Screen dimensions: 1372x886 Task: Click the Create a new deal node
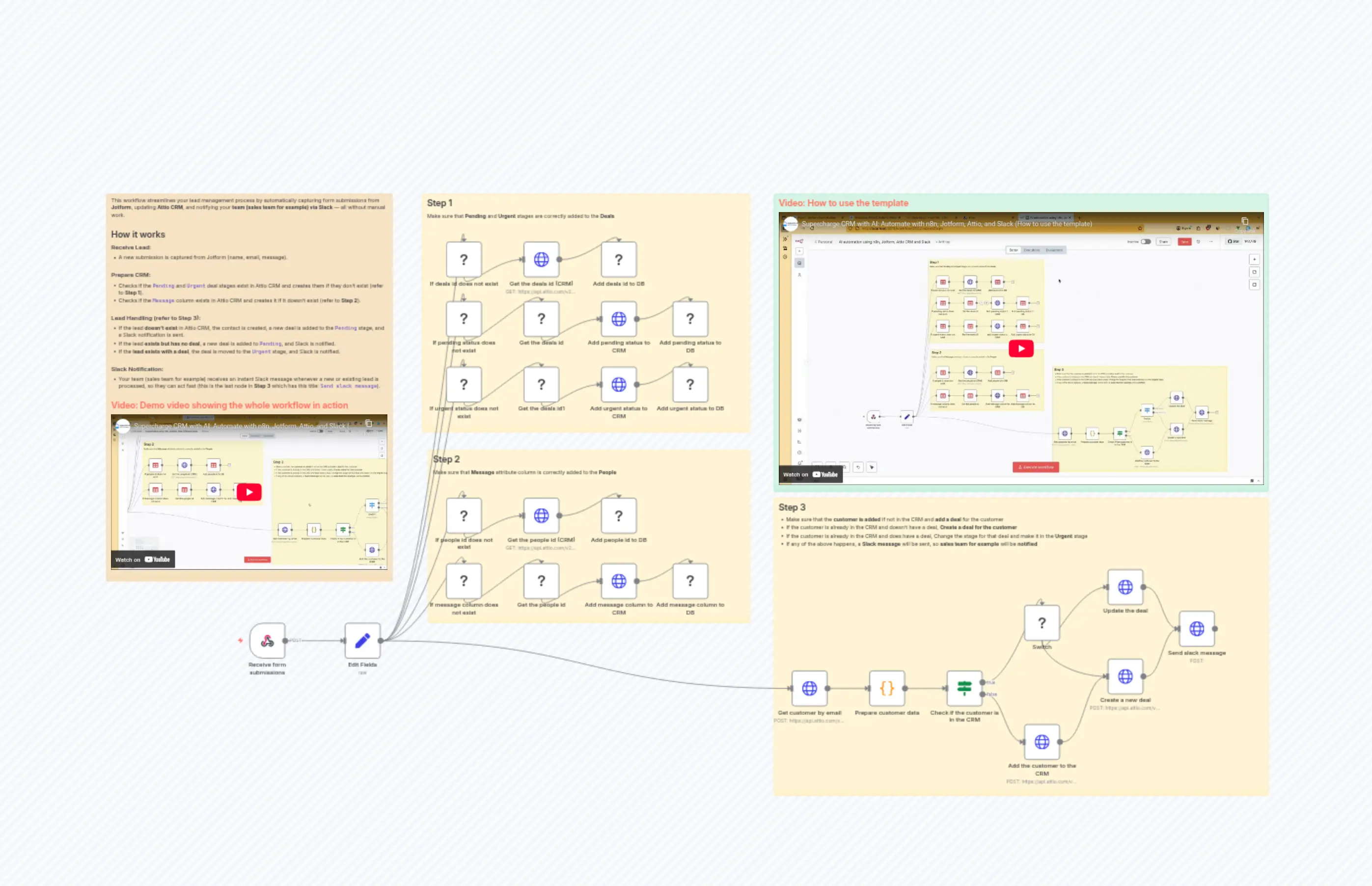pyautogui.click(x=1125, y=677)
